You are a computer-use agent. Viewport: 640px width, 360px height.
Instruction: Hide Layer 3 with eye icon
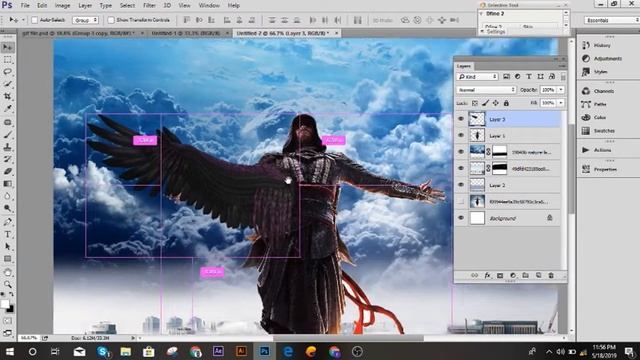(461, 119)
